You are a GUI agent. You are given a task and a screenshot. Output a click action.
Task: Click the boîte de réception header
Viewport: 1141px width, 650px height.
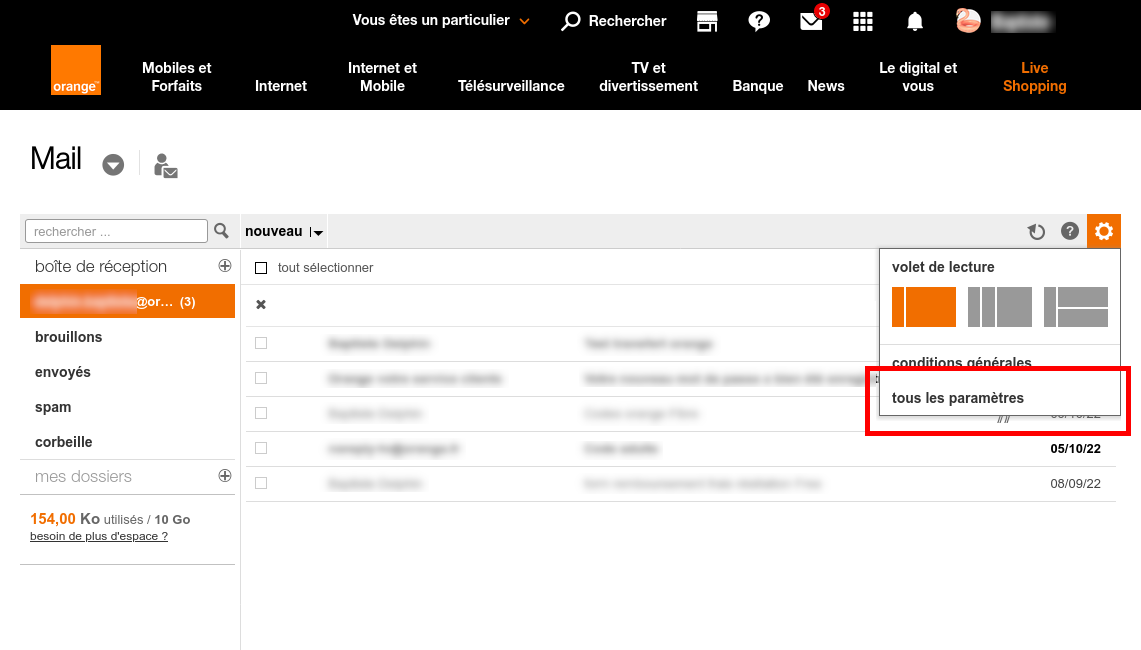[x=101, y=266]
